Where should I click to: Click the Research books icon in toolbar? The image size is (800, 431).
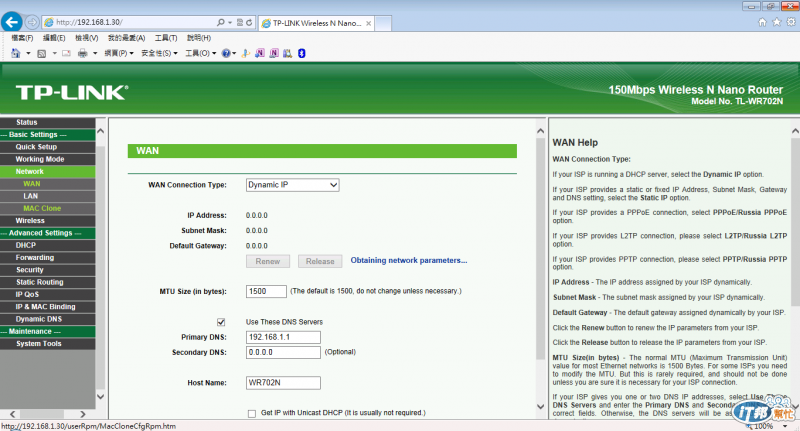click(x=288, y=53)
